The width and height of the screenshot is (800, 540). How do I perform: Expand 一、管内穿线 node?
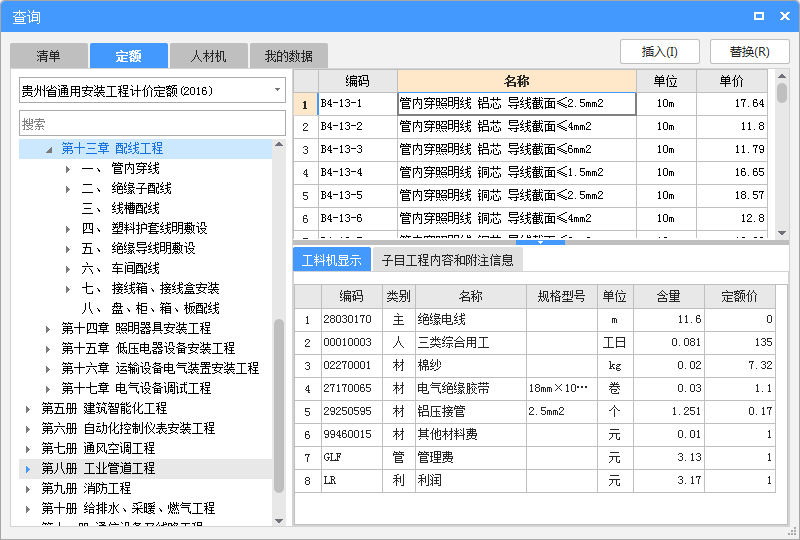coord(68,169)
